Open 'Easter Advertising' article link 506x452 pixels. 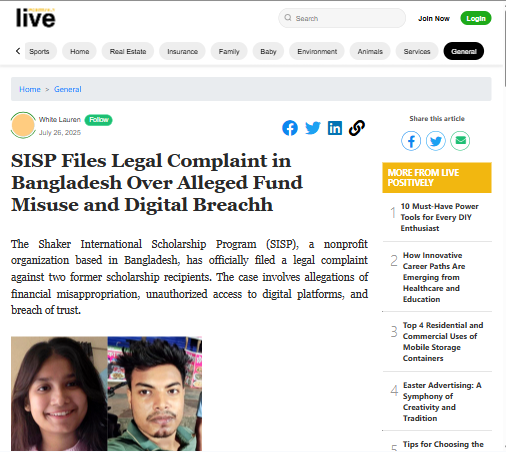(442, 402)
